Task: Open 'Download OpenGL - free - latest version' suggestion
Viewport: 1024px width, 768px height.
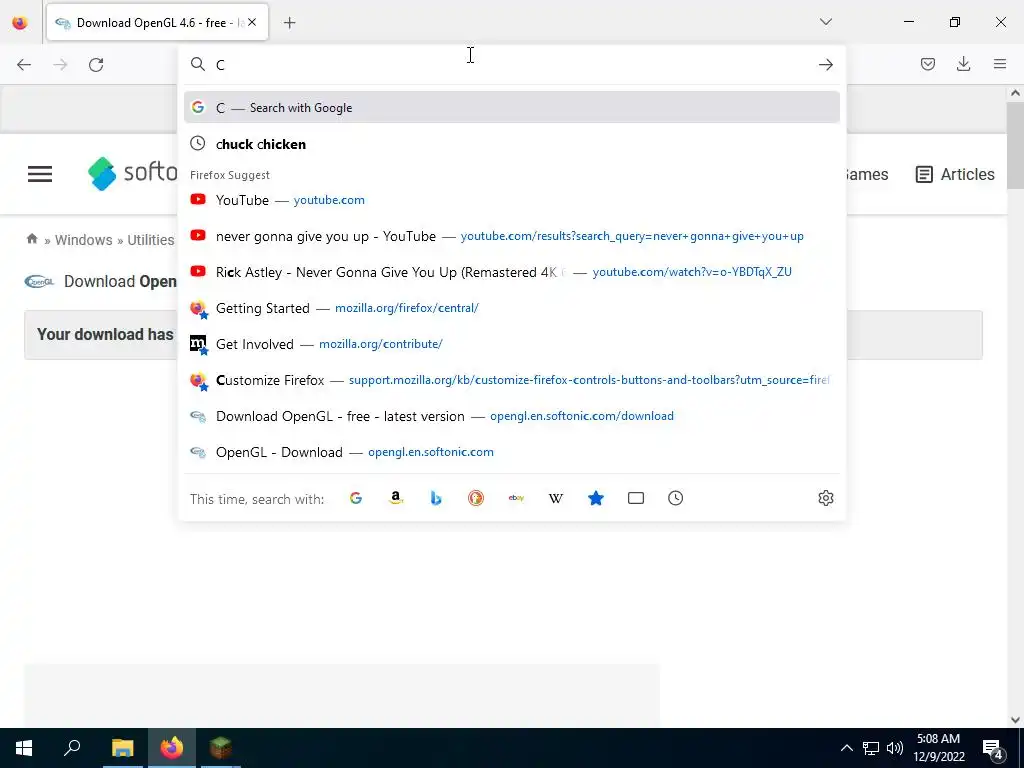Action: pyautogui.click(x=511, y=416)
